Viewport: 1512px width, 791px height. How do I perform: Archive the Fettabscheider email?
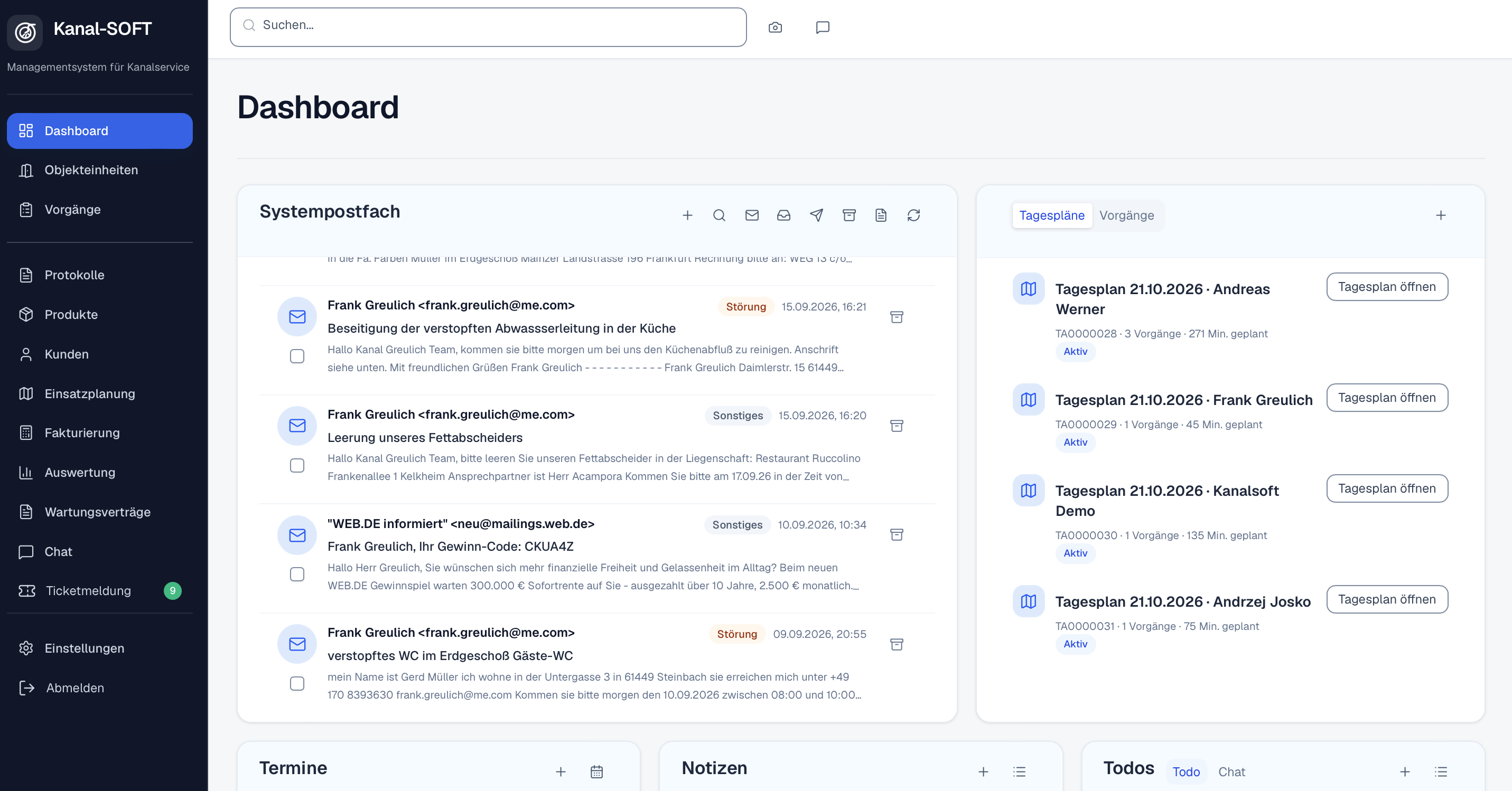click(x=897, y=426)
